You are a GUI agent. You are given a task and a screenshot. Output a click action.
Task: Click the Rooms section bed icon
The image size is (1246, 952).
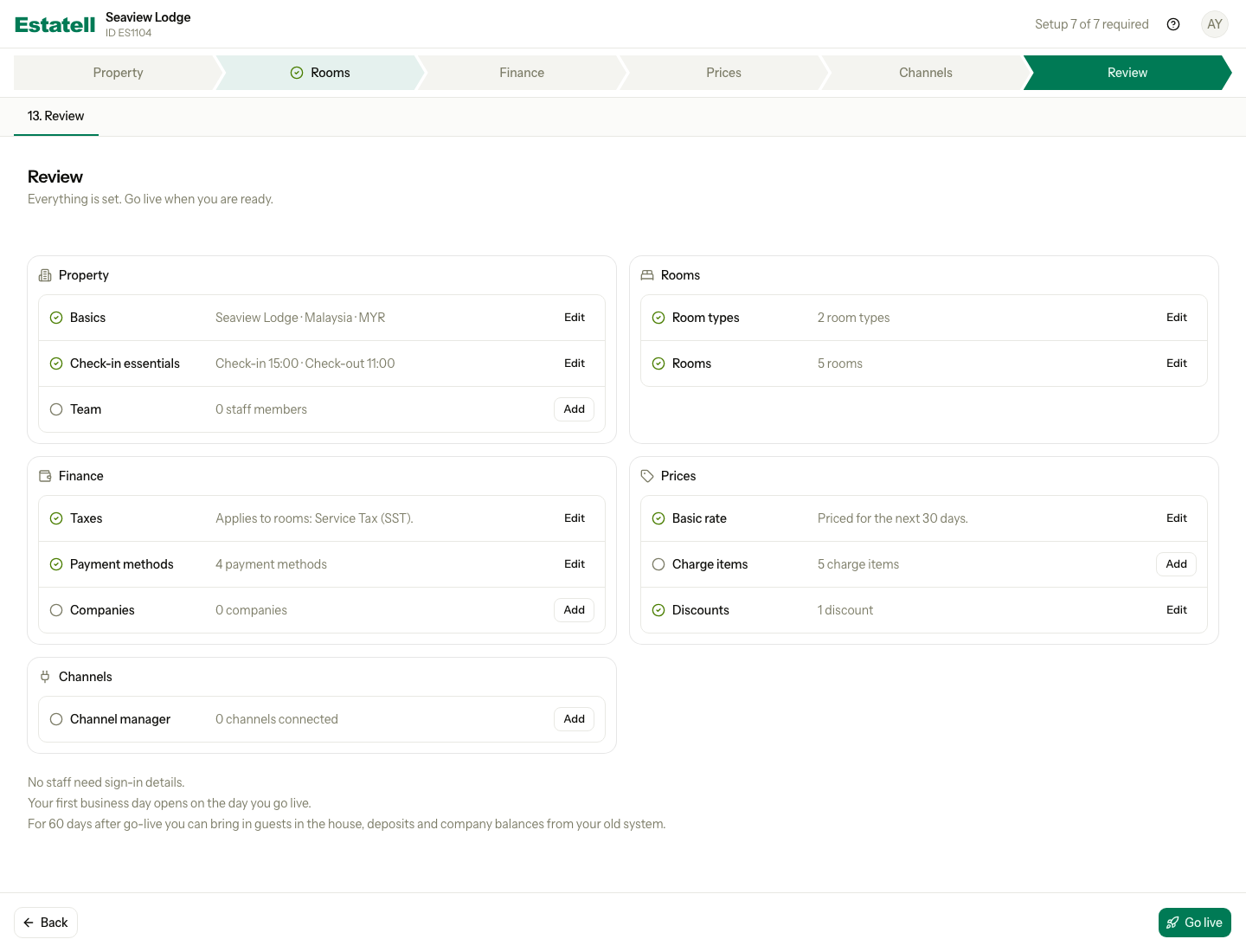coord(647,275)
